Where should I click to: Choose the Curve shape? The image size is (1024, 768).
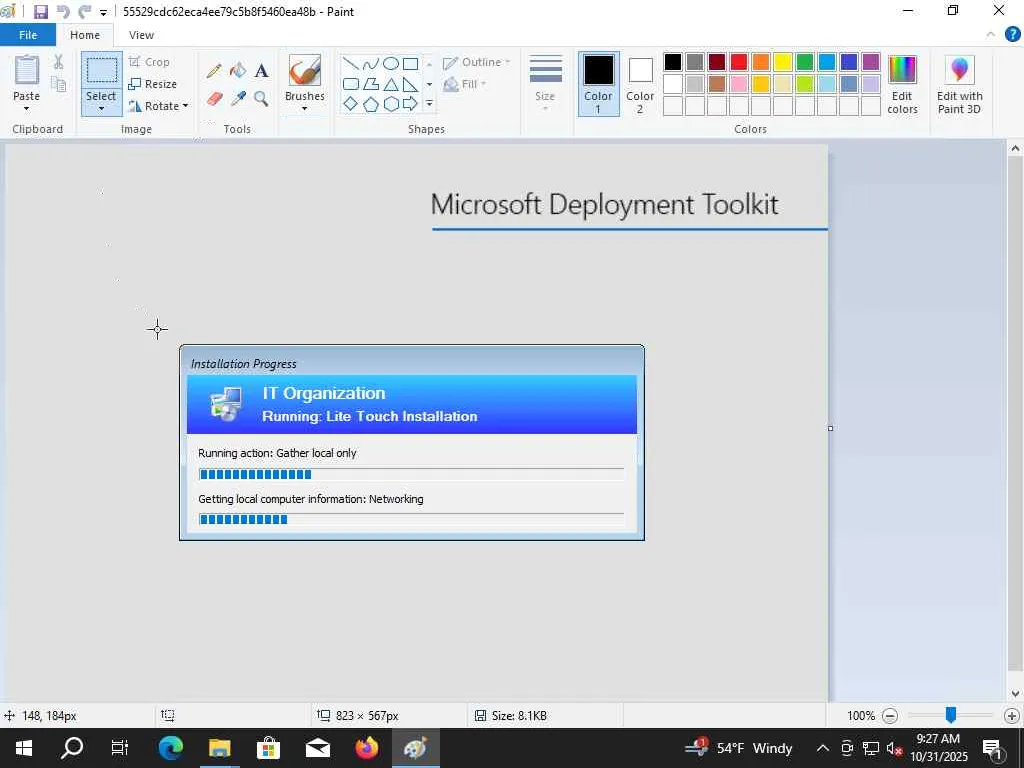tap(371, 63)
